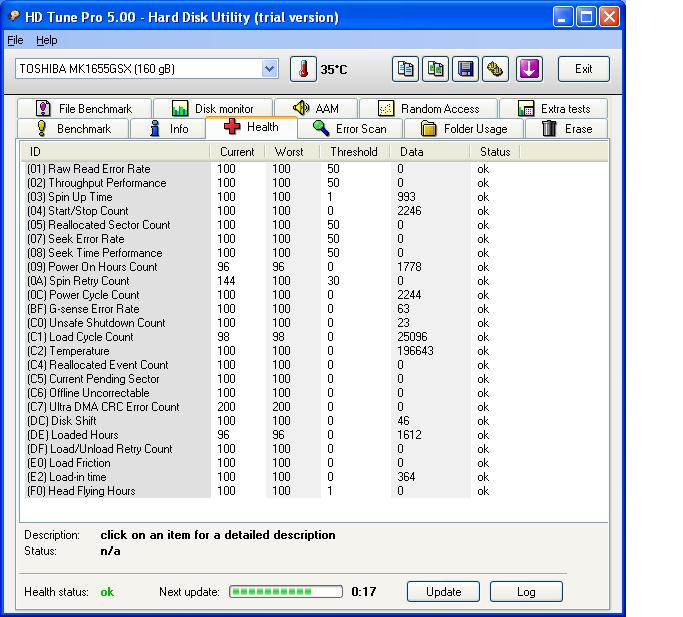Save screenshot floppy disk icon
The image size is (683, 617).
[x=465, y=69]
